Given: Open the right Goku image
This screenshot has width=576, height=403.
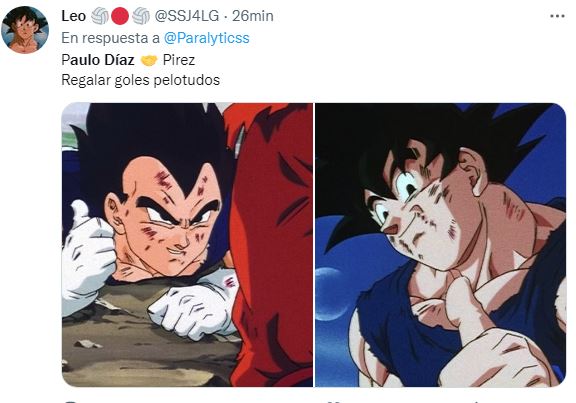Looking at the screenshot, I should point(440,245).
